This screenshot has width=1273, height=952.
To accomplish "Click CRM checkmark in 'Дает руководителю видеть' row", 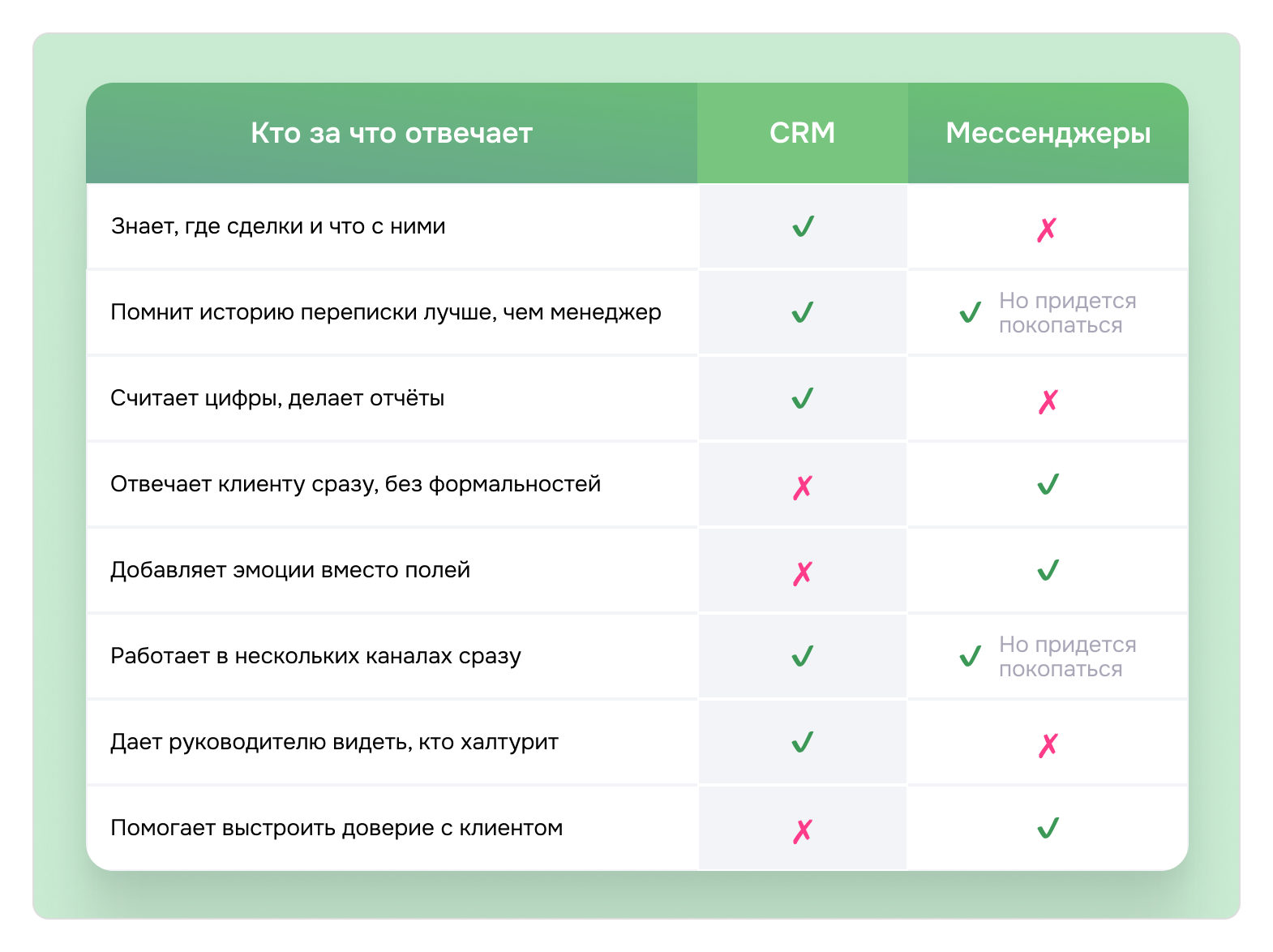I will [x=803, y=742].
